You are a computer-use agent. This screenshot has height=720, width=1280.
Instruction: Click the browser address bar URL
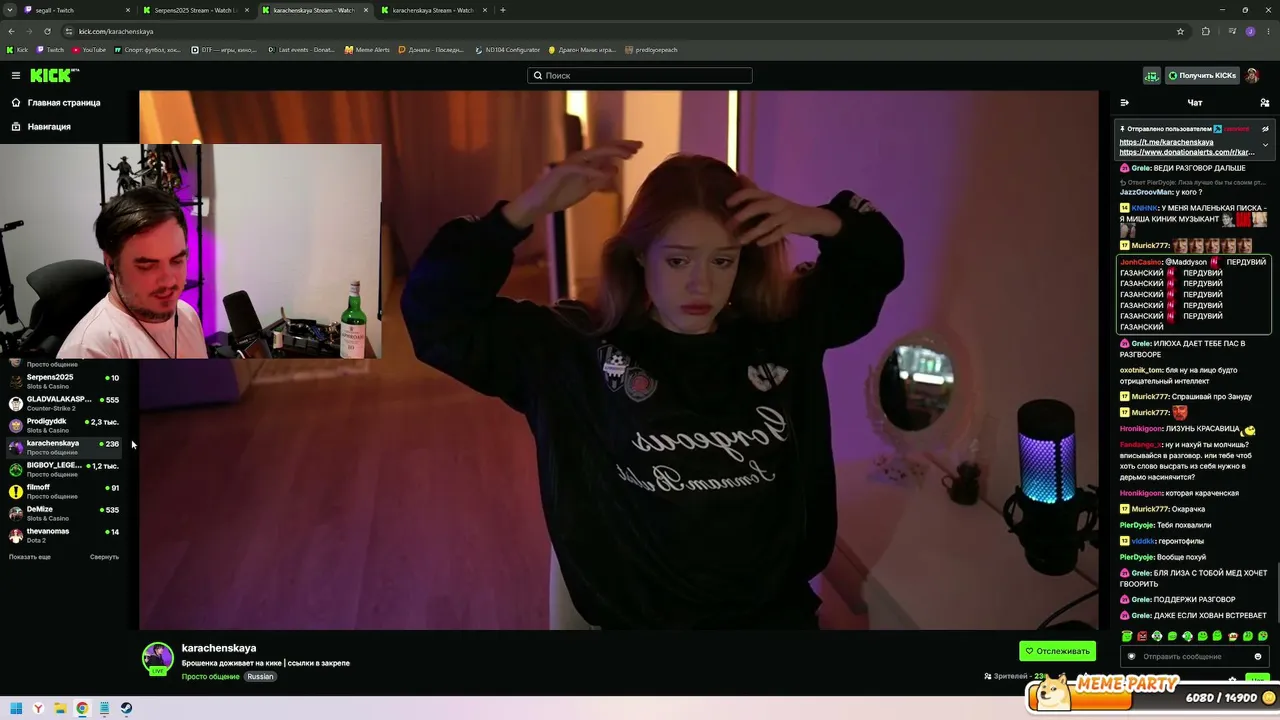116,31
